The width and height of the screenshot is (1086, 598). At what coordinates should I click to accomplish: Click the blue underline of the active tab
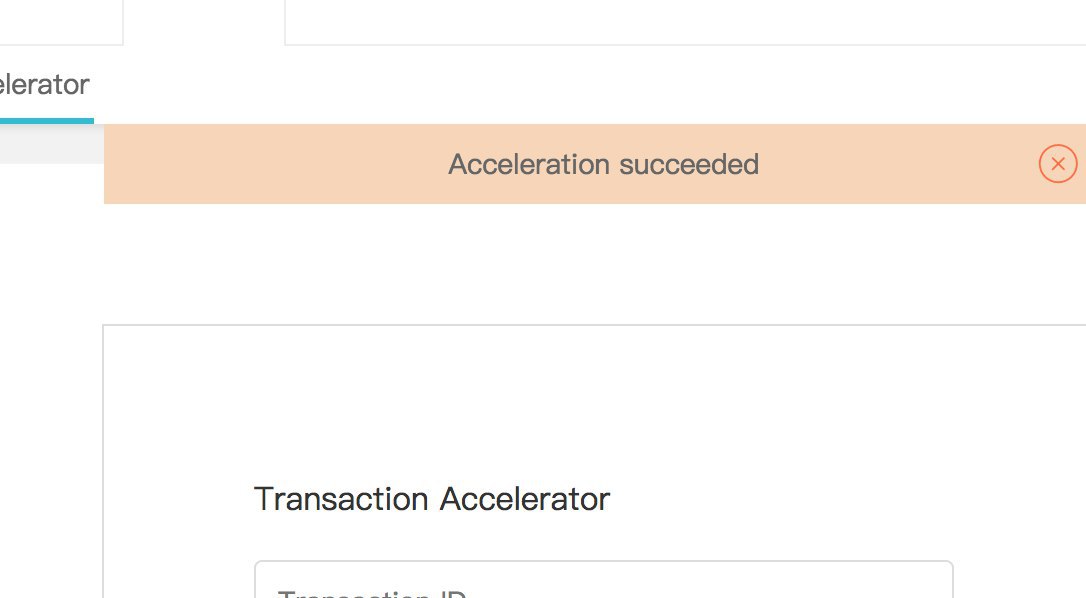pyautogui.click(x=46, y=121)
